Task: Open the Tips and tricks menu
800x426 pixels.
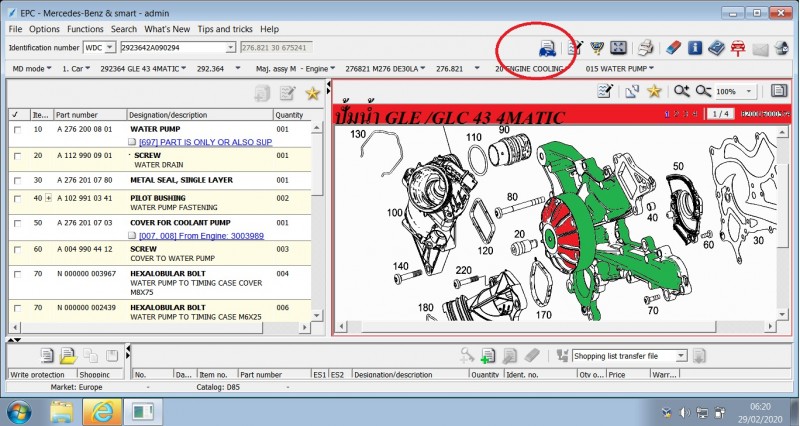Action: [x=225, y=29]
